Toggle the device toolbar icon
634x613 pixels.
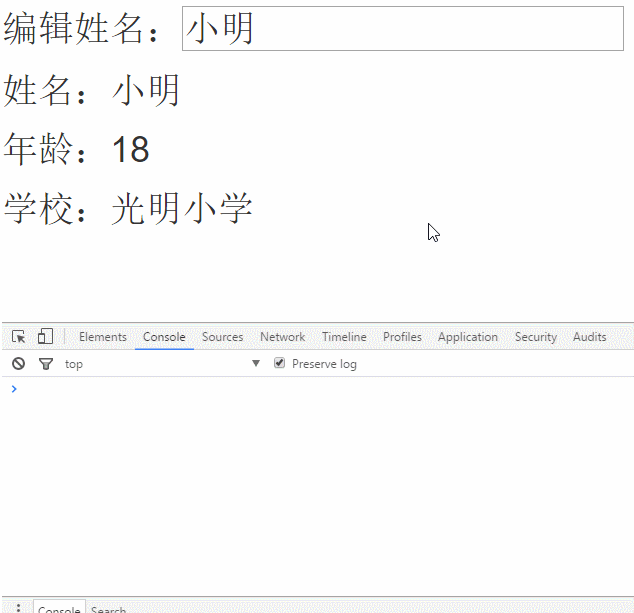click(45, 337)
